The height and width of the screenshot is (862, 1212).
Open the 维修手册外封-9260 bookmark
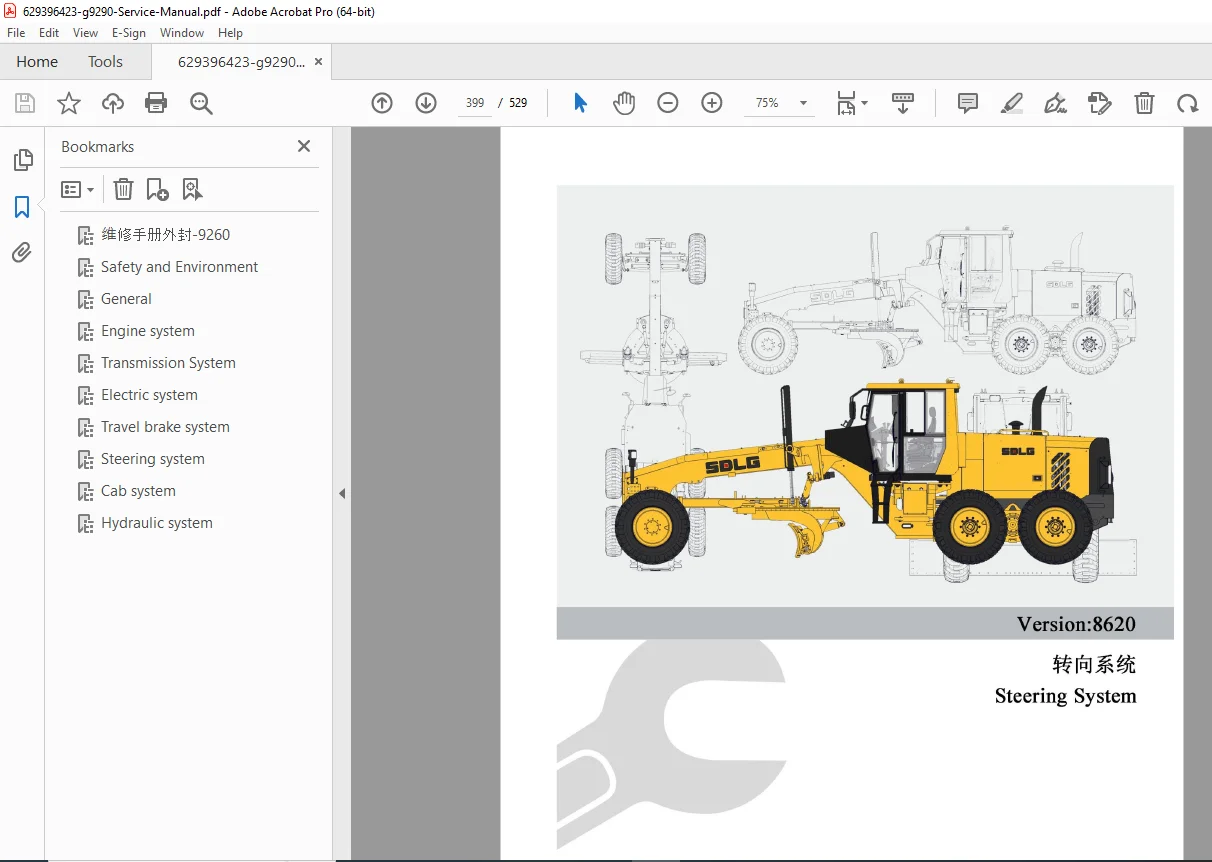coord(165,235)
